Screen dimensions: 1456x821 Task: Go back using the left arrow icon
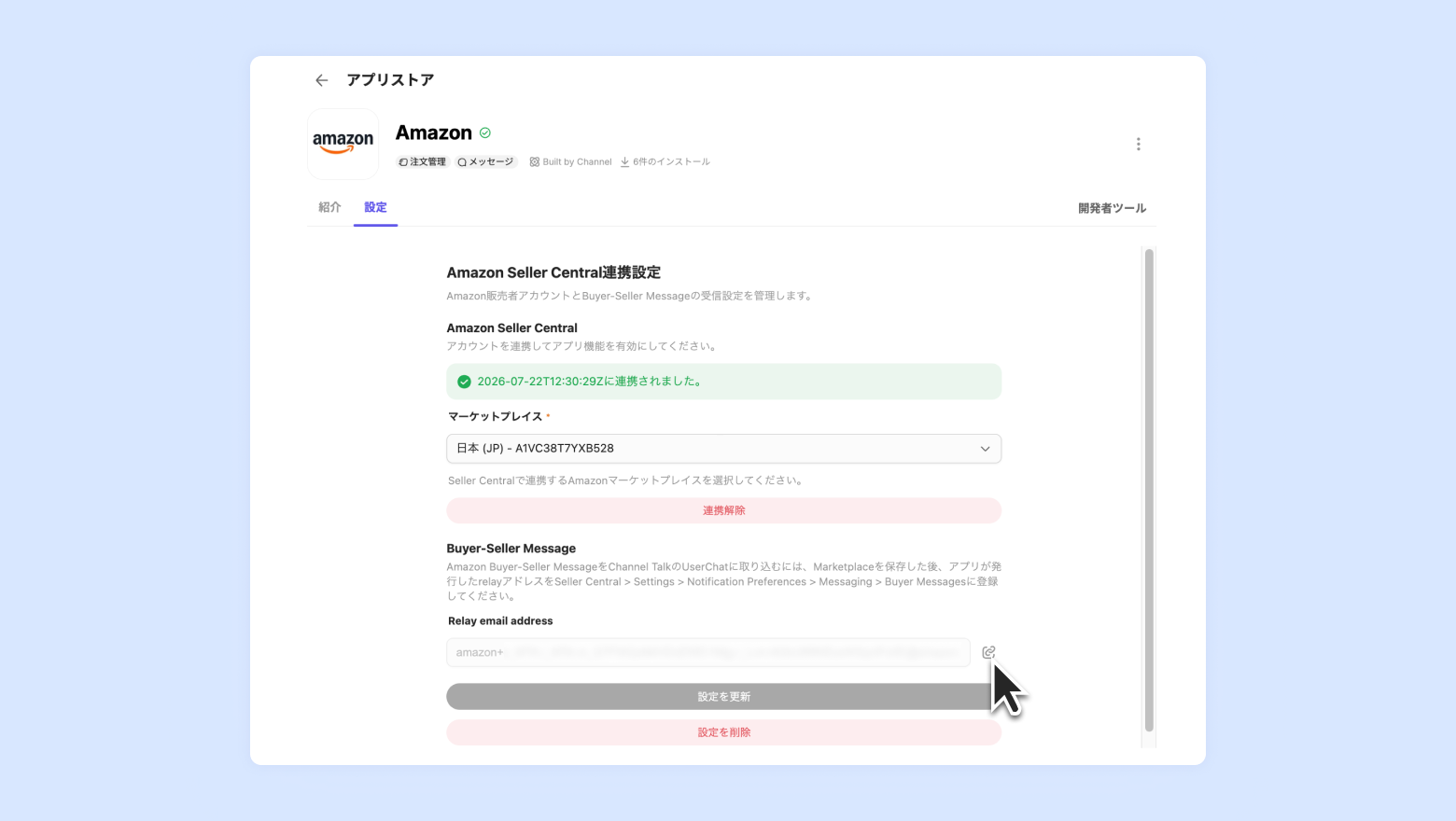322,80
